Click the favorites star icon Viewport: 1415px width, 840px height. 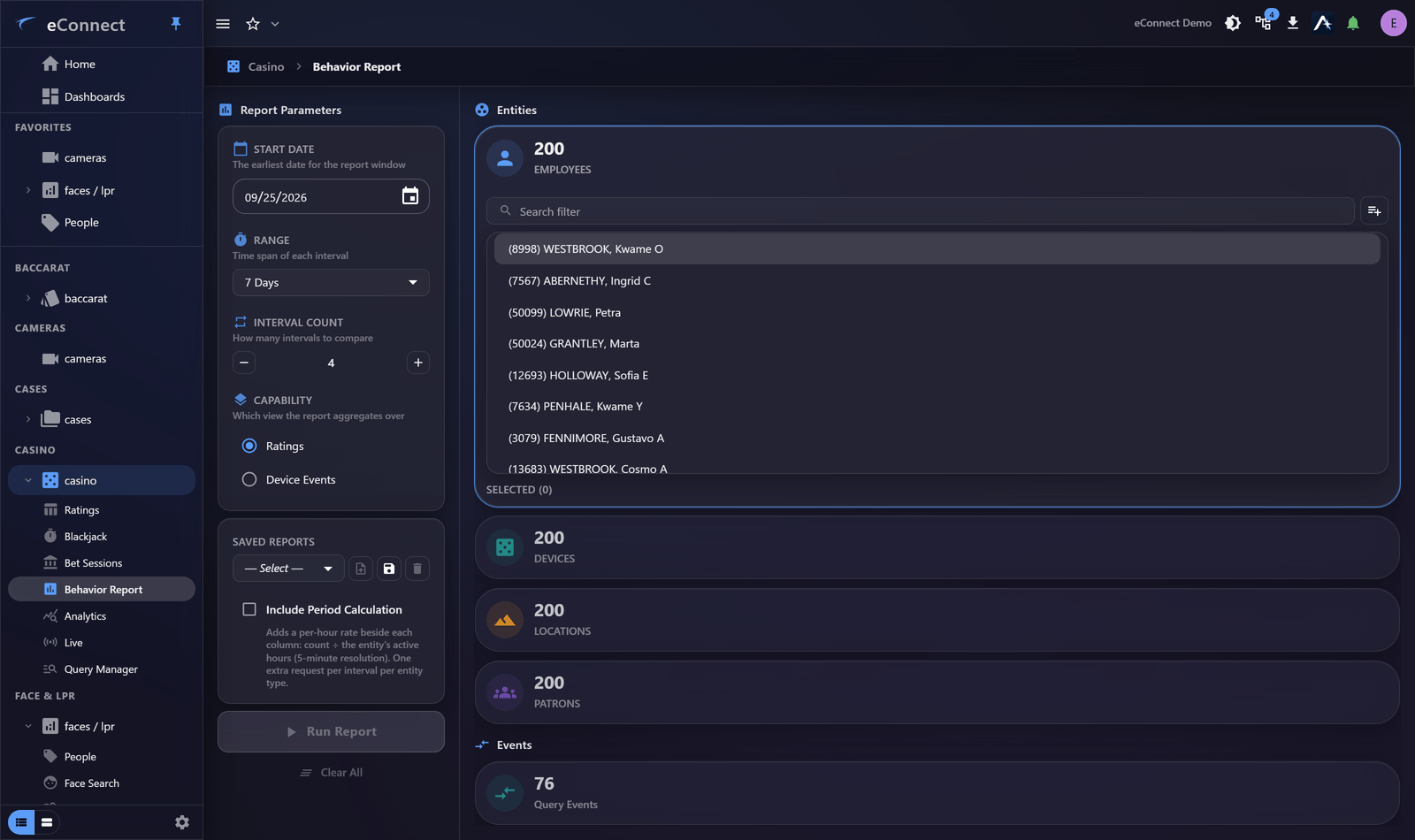[x=253, y=24]
